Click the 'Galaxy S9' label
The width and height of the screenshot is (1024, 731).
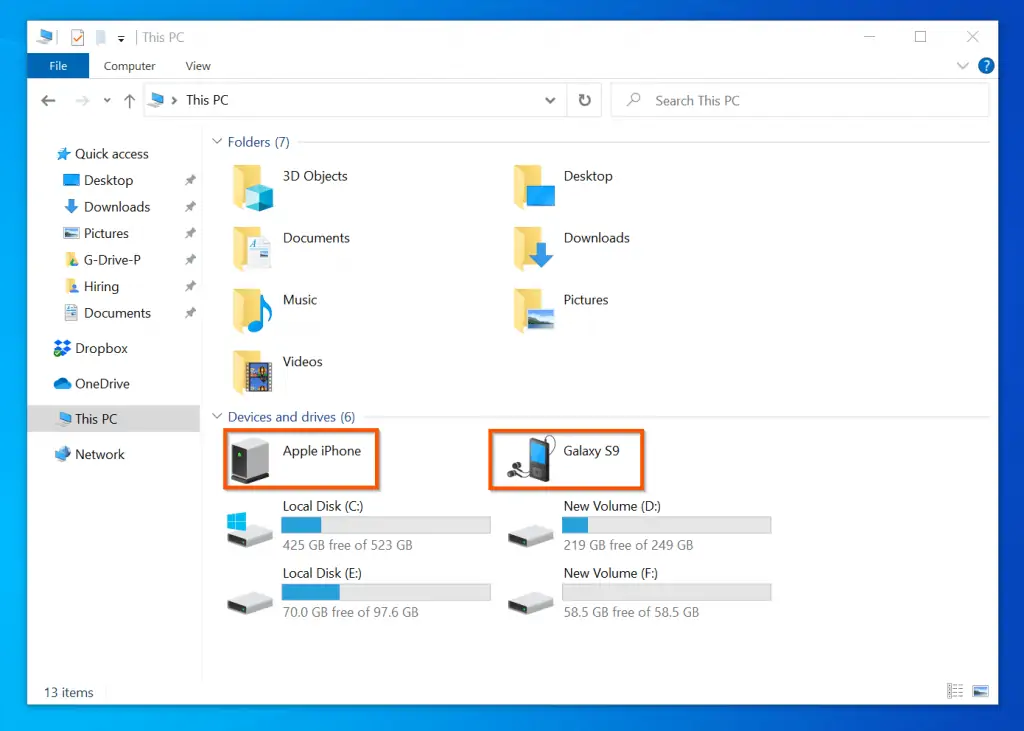(592, 451)
